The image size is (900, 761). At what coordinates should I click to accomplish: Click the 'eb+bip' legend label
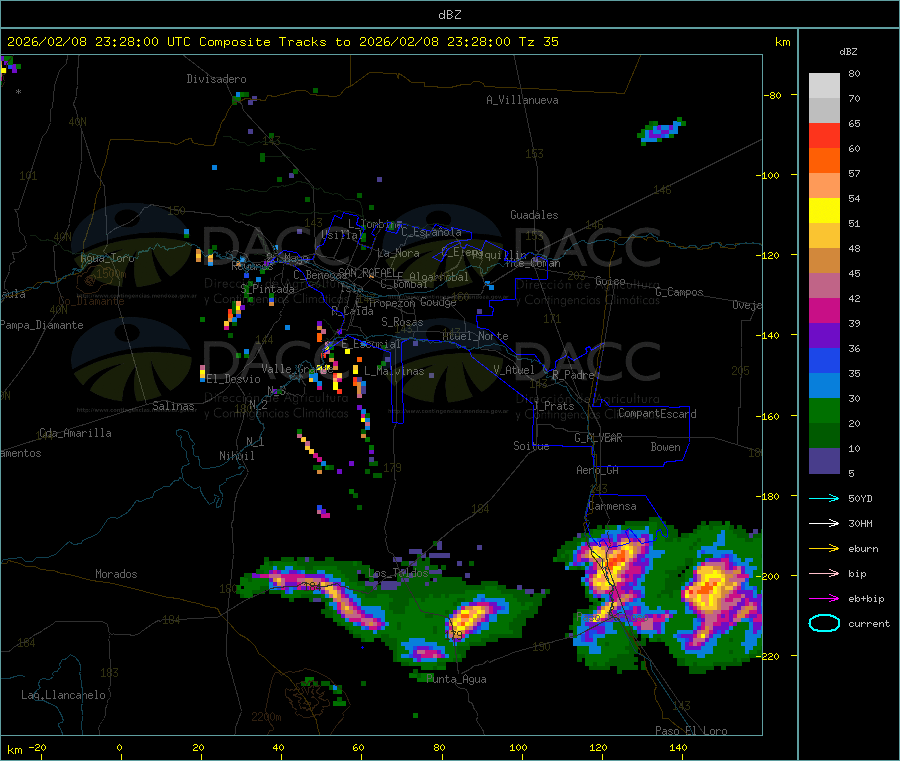(x=866, y=599)
